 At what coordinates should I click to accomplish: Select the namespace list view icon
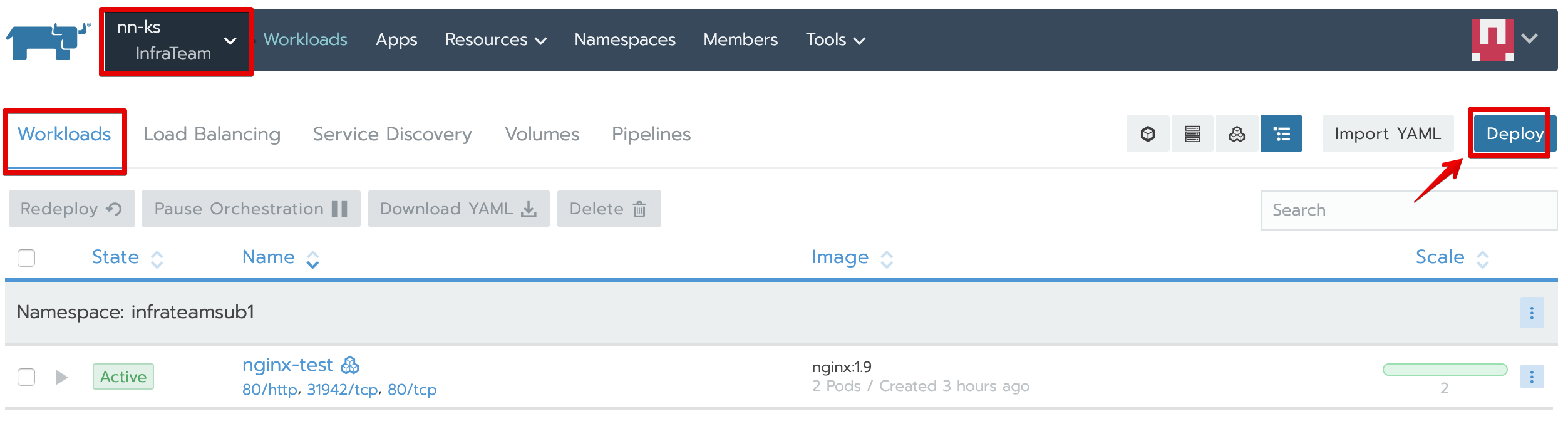point(1282,133)
